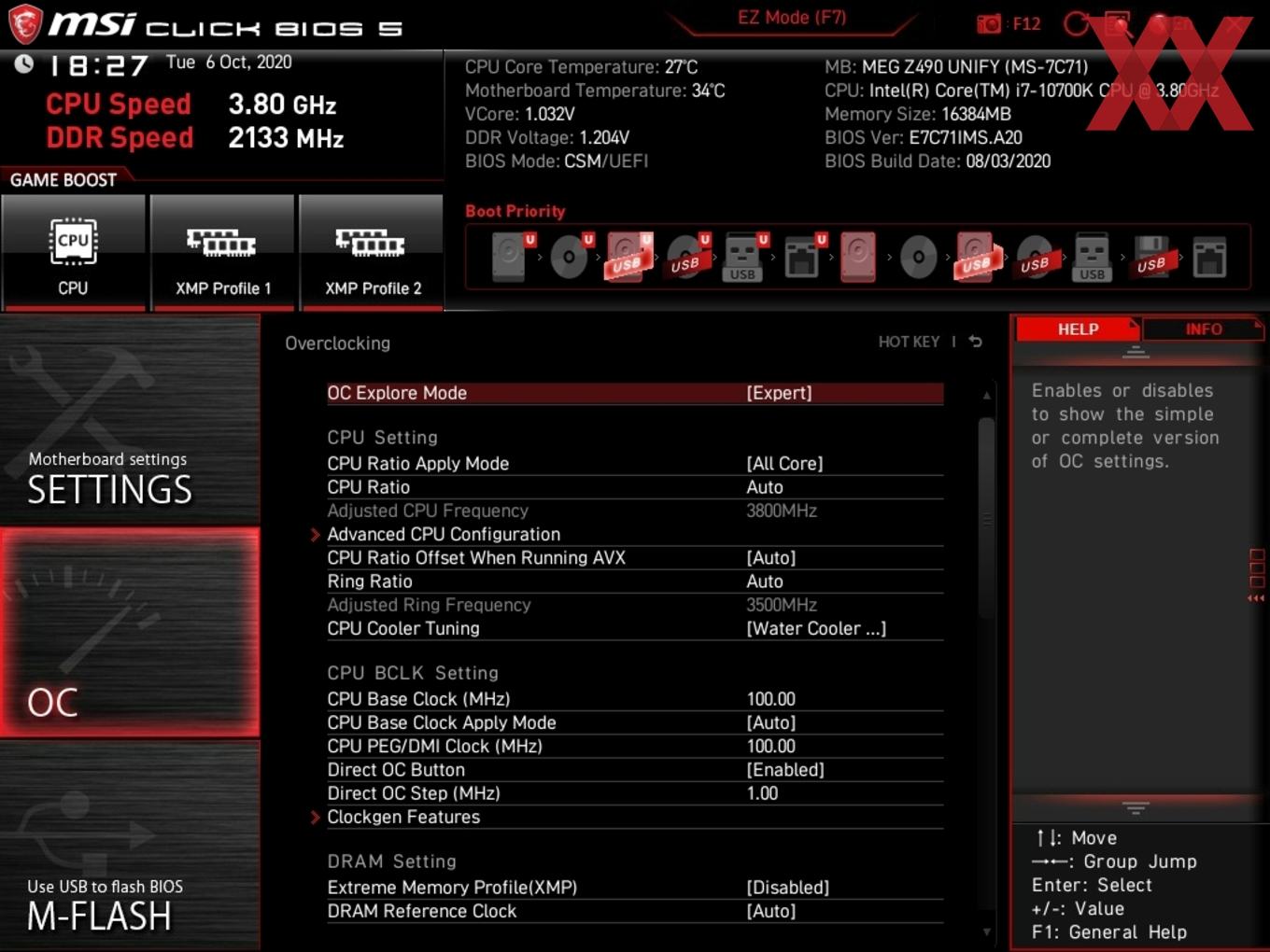This screenshot has width=1270, height=952.
Task: Open OC Explore Mode [Expert] option
Action: [635, 393]
